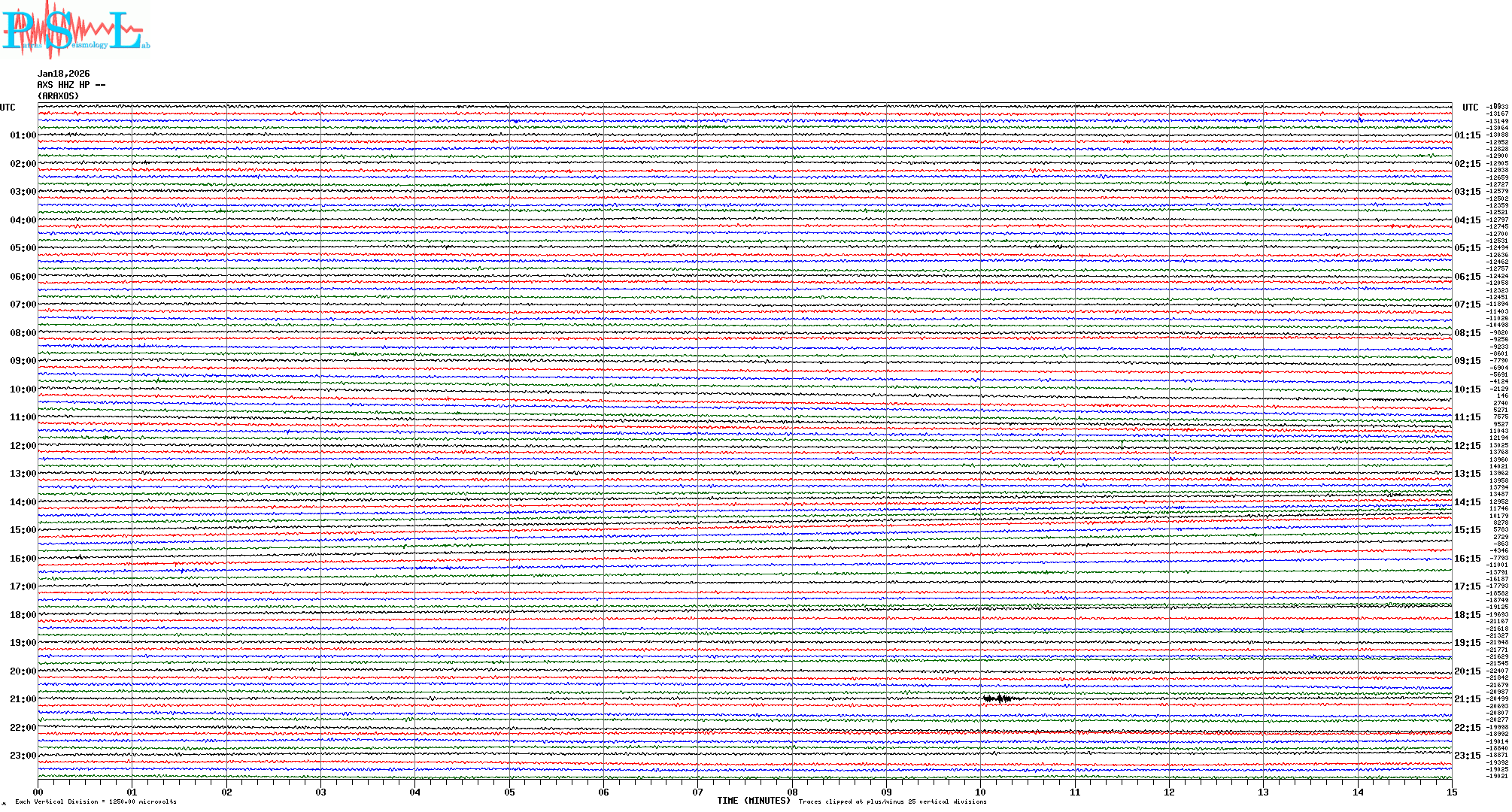
Task: Click the TIME (MINUTES) axis title
Action: pyautogui.click(x=753, y=801)
